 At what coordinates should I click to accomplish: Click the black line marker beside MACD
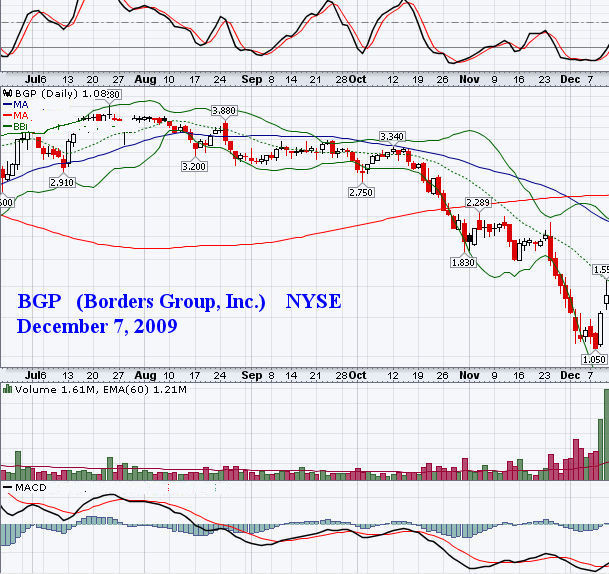coord(7,487)
